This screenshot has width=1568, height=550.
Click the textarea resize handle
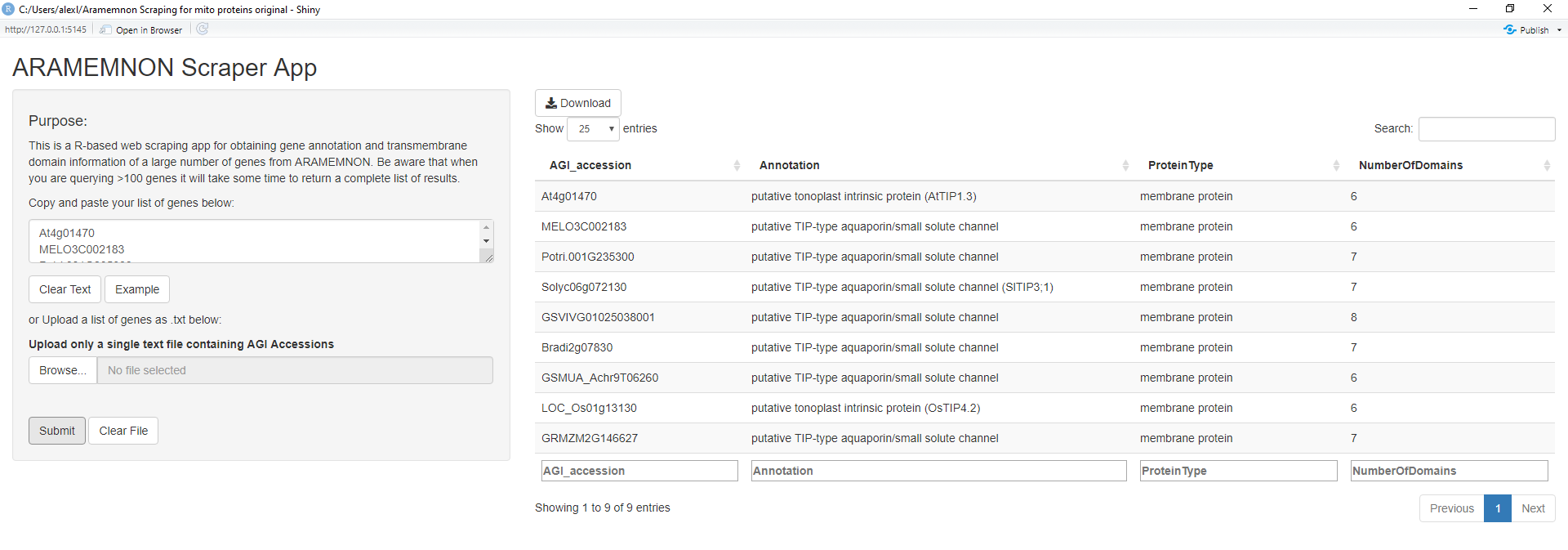[488, 257]
